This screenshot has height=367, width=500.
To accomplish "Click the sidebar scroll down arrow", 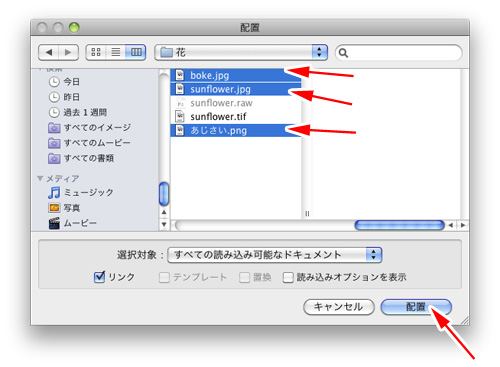I will pos(164,224).
